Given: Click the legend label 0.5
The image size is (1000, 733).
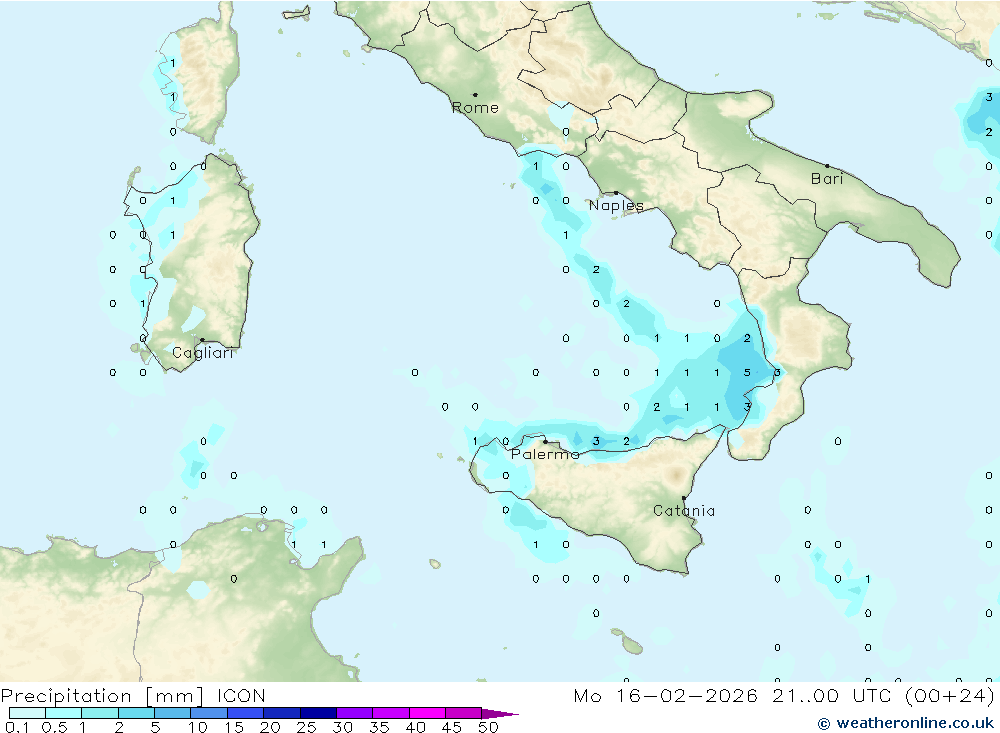Looking at the screenshot, I should click(54, 727).
